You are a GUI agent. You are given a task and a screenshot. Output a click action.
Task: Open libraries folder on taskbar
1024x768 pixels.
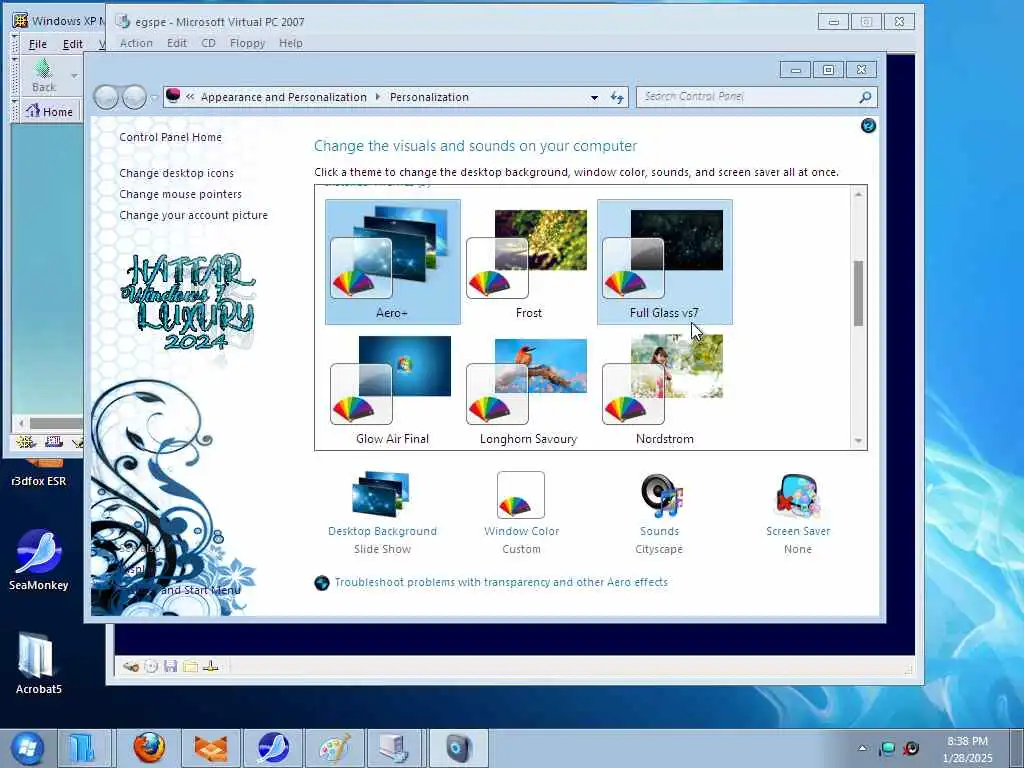[x=82, y=748]
